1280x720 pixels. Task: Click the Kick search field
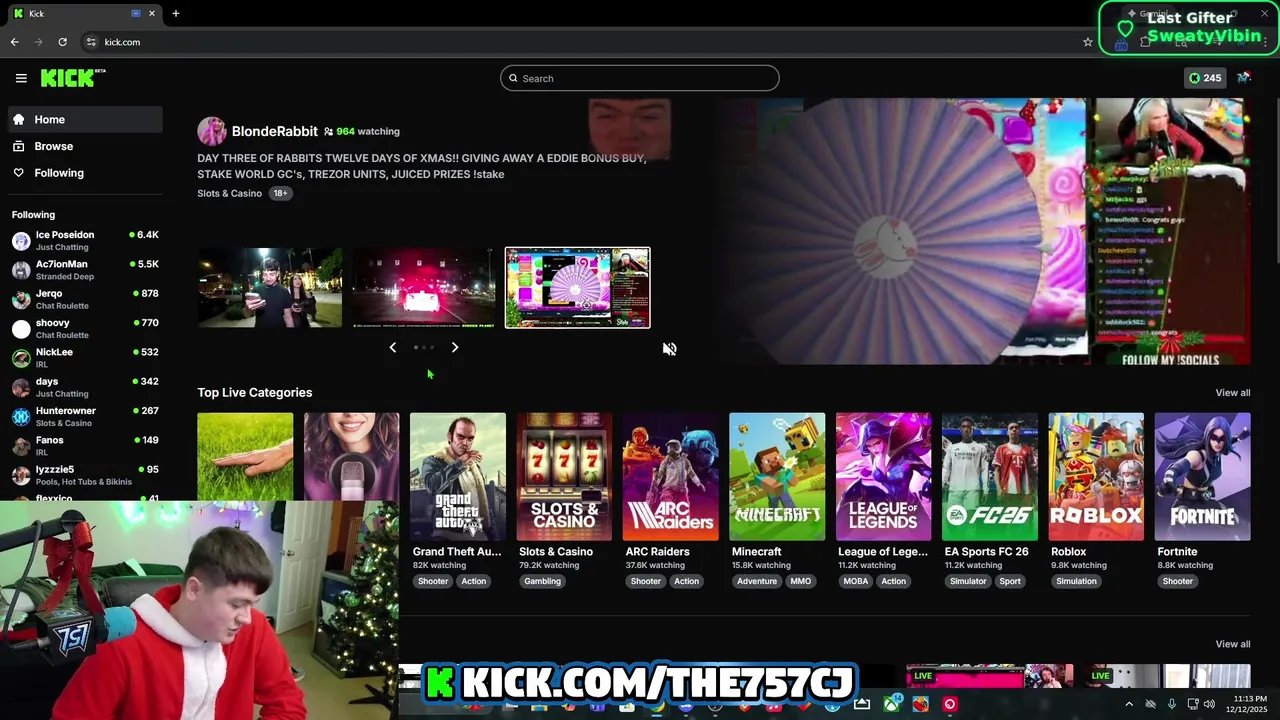[x=640, y=78]
